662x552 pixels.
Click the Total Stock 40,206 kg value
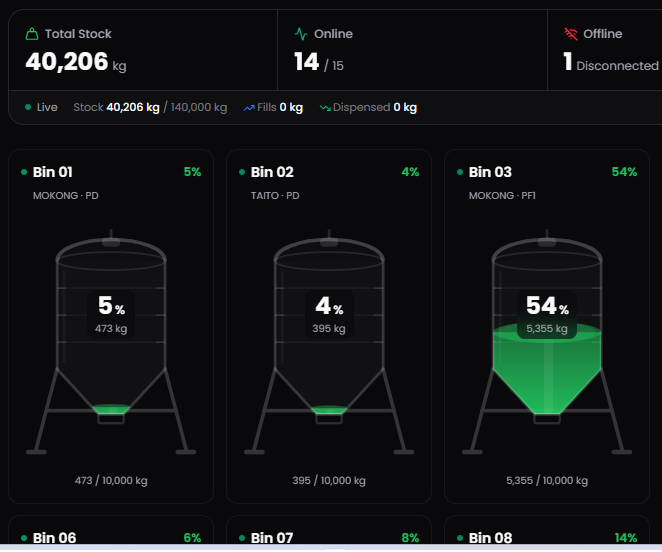click(x=76, y=62)
